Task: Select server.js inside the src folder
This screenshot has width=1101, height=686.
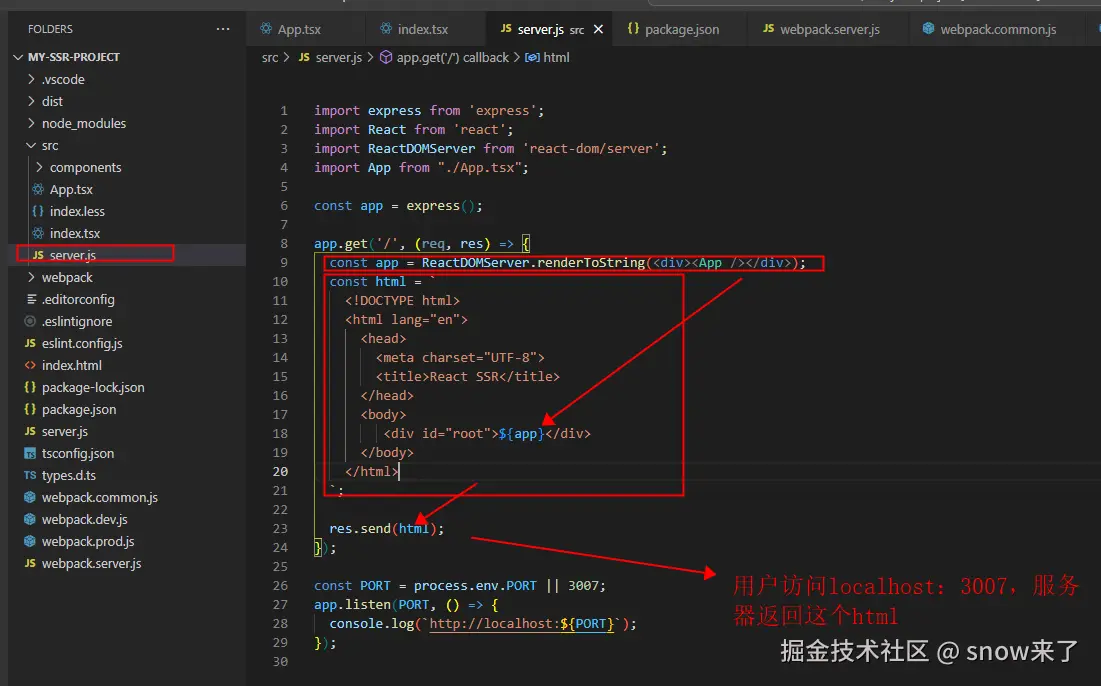Action: (x=72, y=255)
